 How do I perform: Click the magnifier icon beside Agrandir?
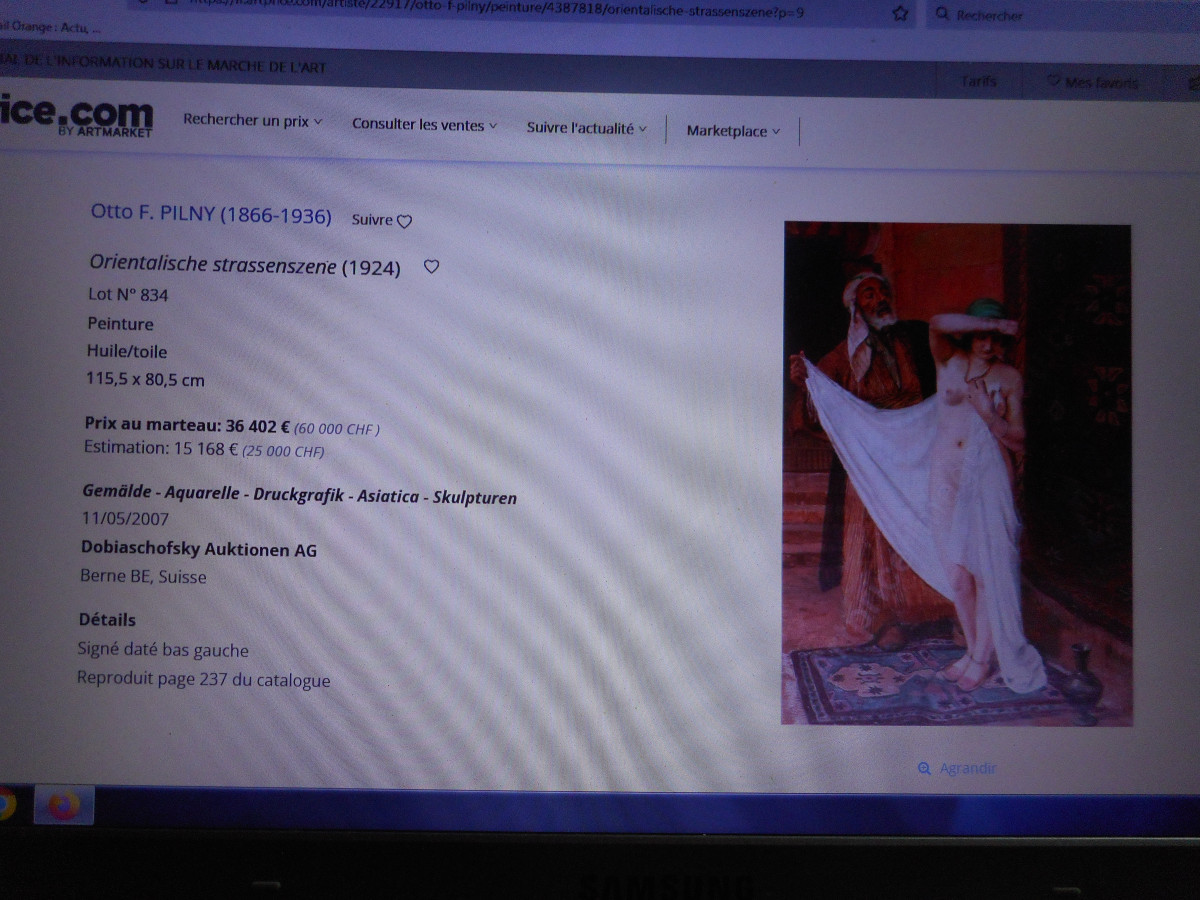pos(924,768)
